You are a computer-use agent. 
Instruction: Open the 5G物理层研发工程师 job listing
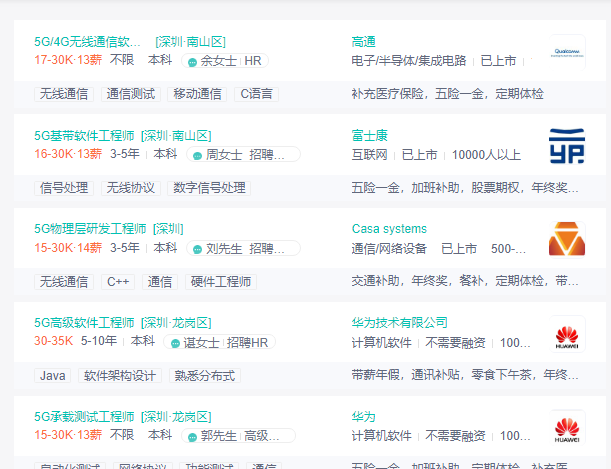90,229
